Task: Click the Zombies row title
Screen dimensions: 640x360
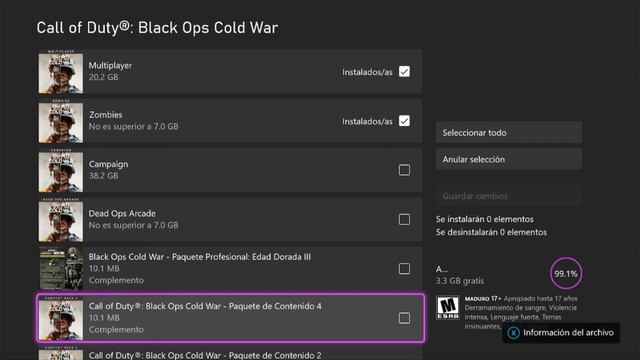Action: pos(105,115)
